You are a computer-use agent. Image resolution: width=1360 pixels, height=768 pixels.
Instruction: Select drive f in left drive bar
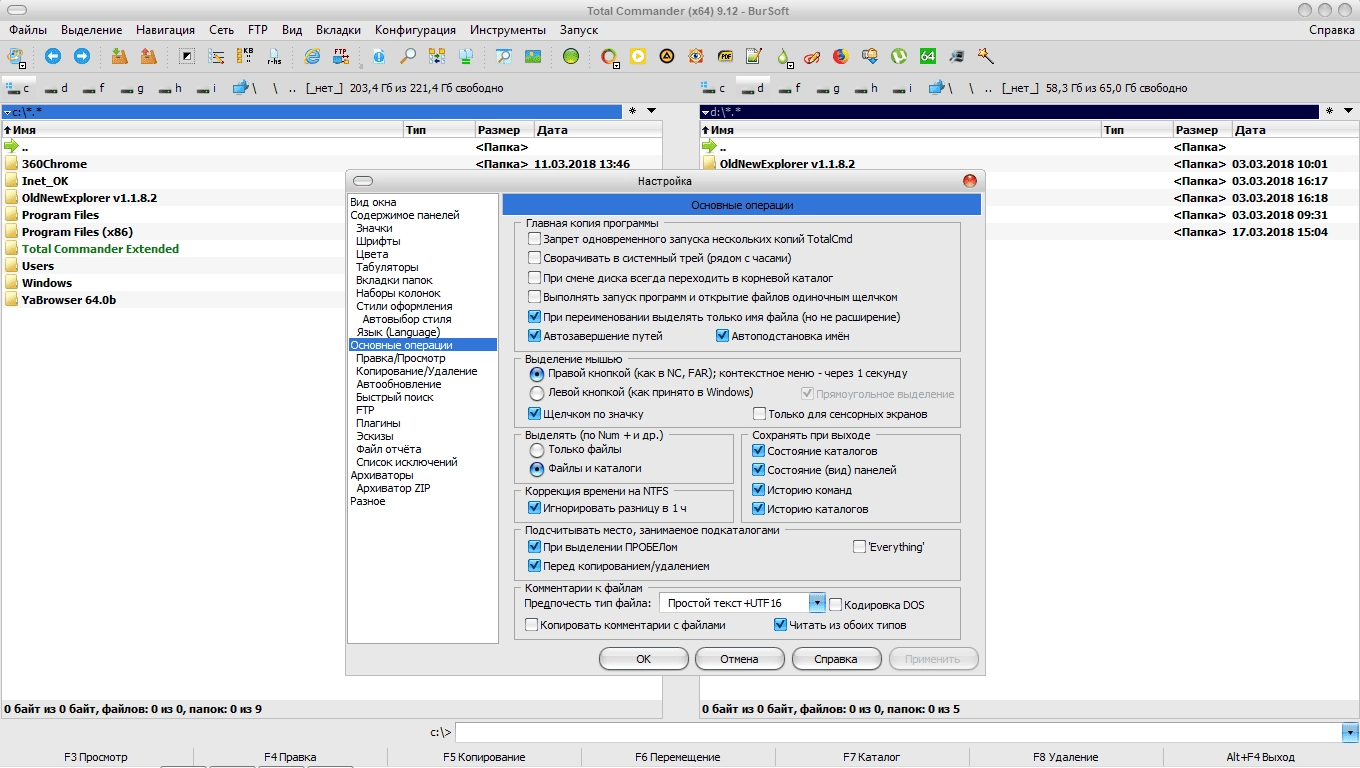tap(95, 88)
